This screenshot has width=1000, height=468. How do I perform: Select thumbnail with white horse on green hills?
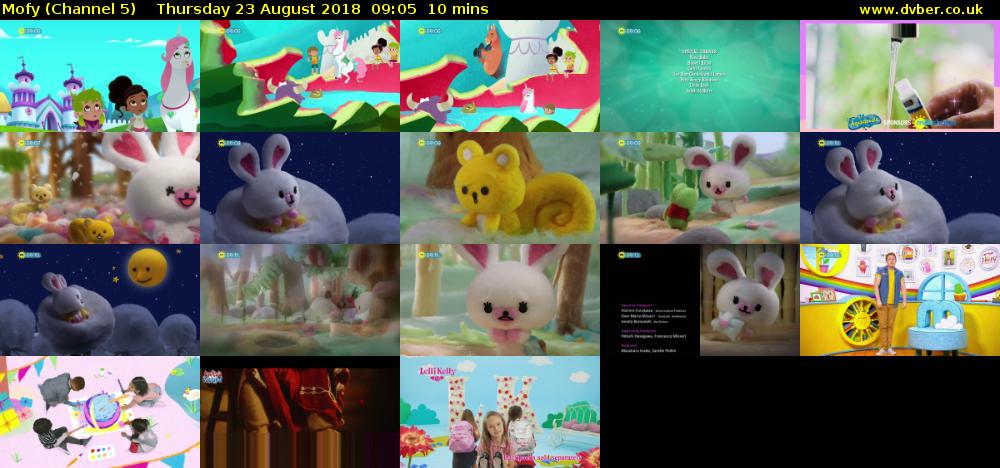click(x=300, y=76)
